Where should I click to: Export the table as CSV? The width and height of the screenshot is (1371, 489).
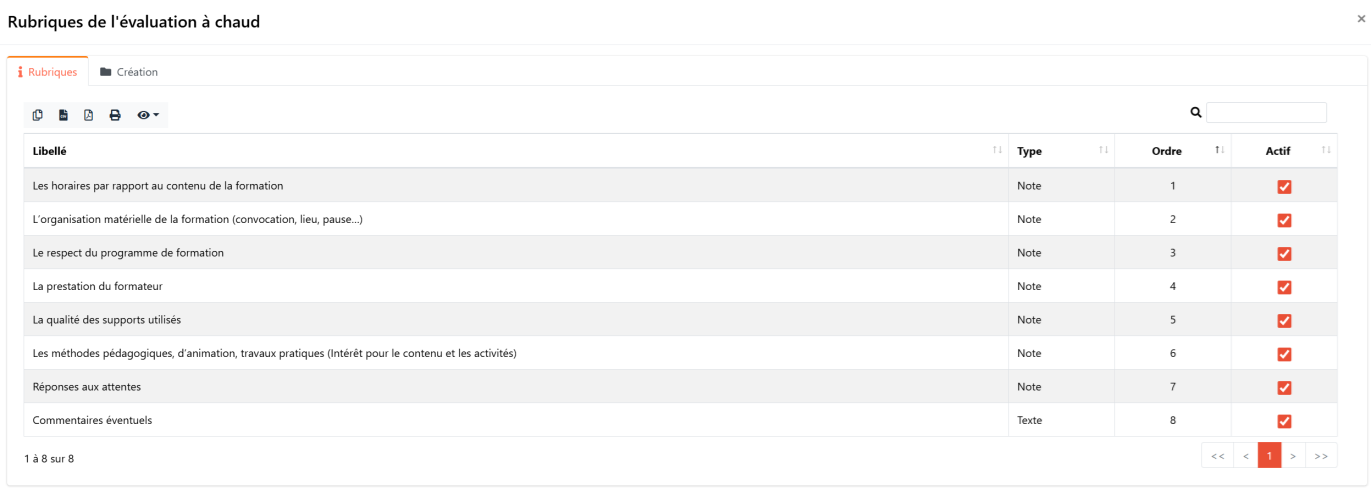tap(63, 115)
